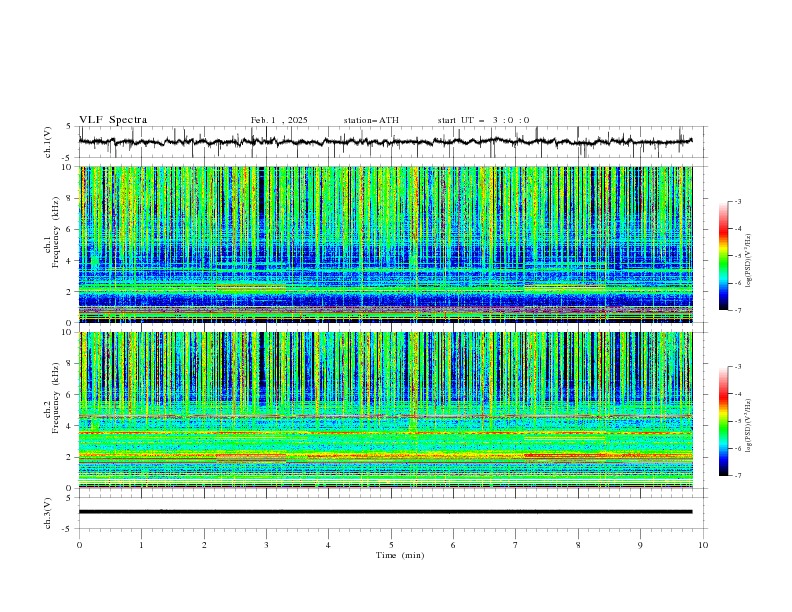Click the "ch.3(V)" axis label
792x612 pixels.
(48, 513)
